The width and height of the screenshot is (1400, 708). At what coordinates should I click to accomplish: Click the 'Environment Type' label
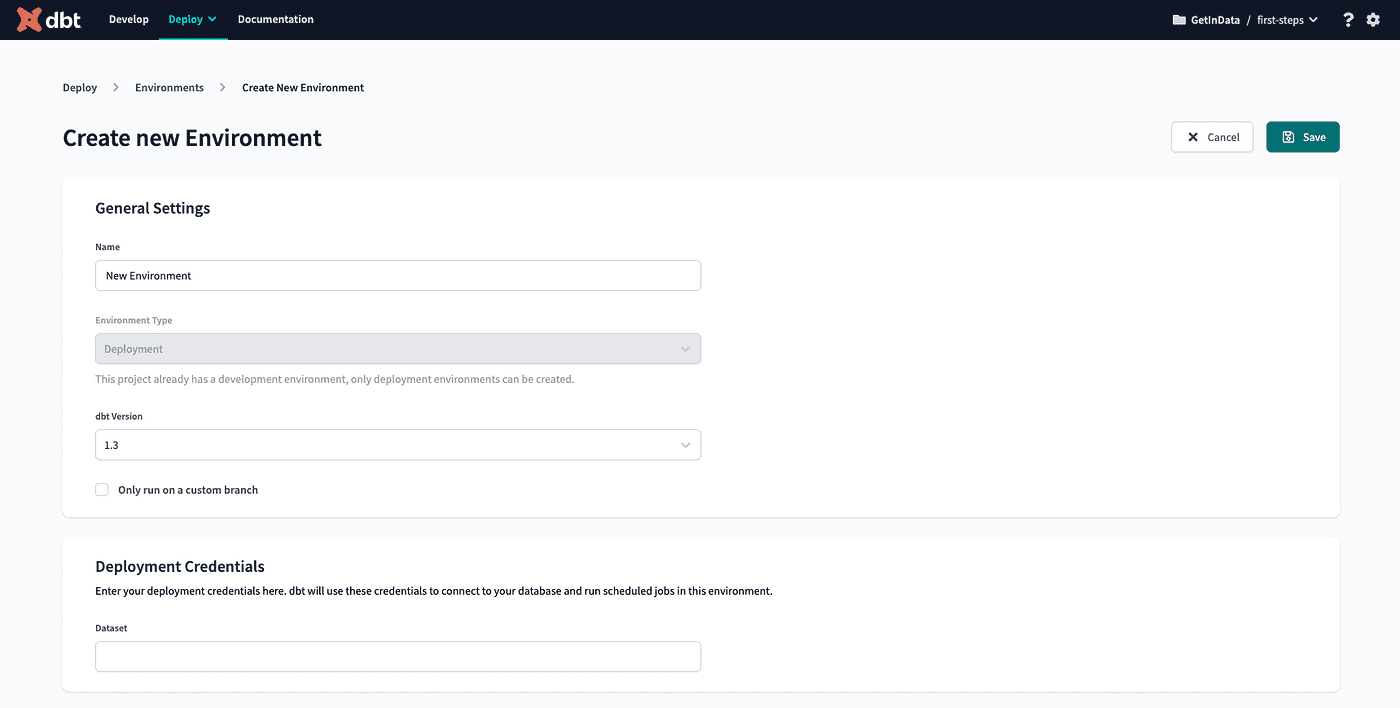(x=134, y=321)
